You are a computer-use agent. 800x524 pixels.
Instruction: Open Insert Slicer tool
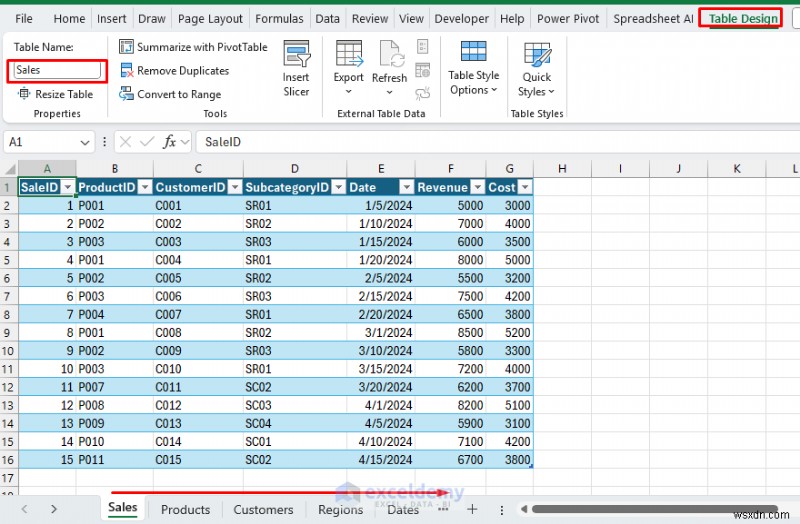click(x=296, y=69)
